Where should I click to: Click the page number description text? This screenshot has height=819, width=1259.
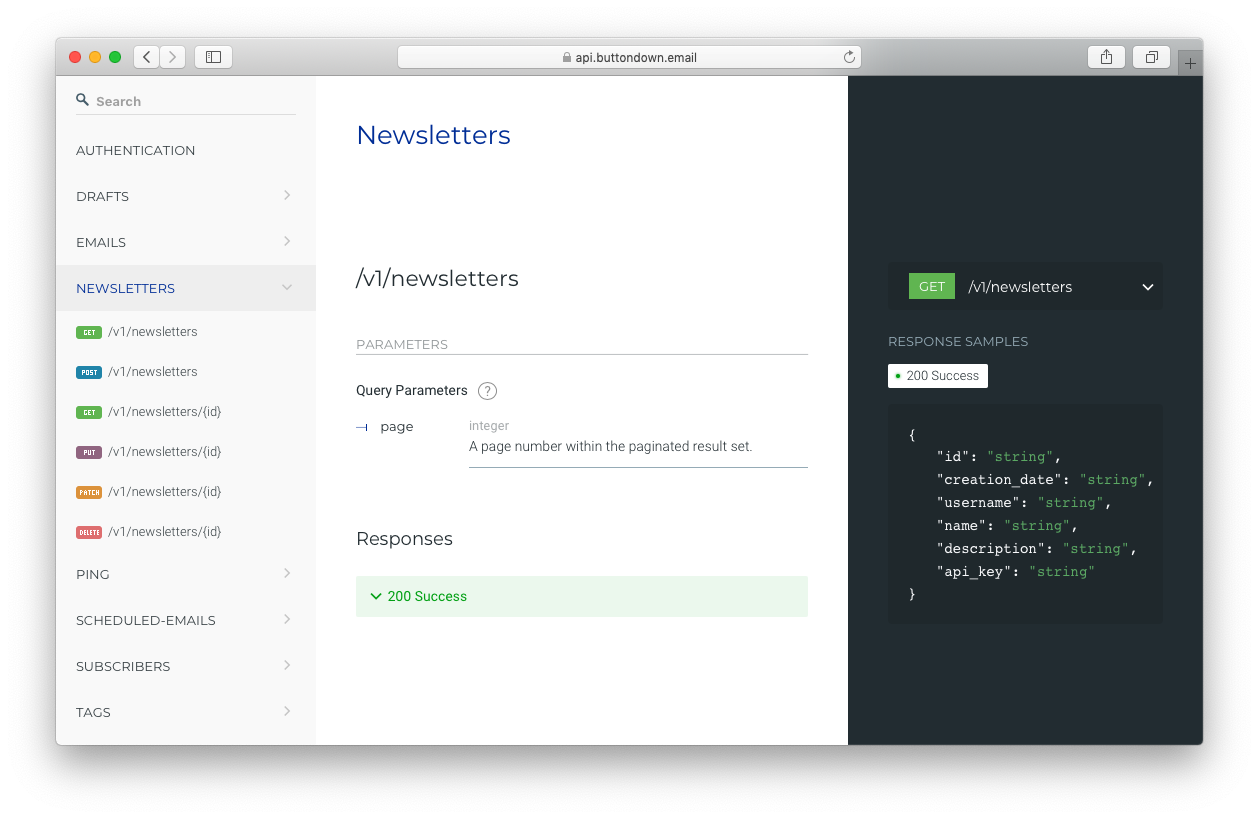[611, 447]
